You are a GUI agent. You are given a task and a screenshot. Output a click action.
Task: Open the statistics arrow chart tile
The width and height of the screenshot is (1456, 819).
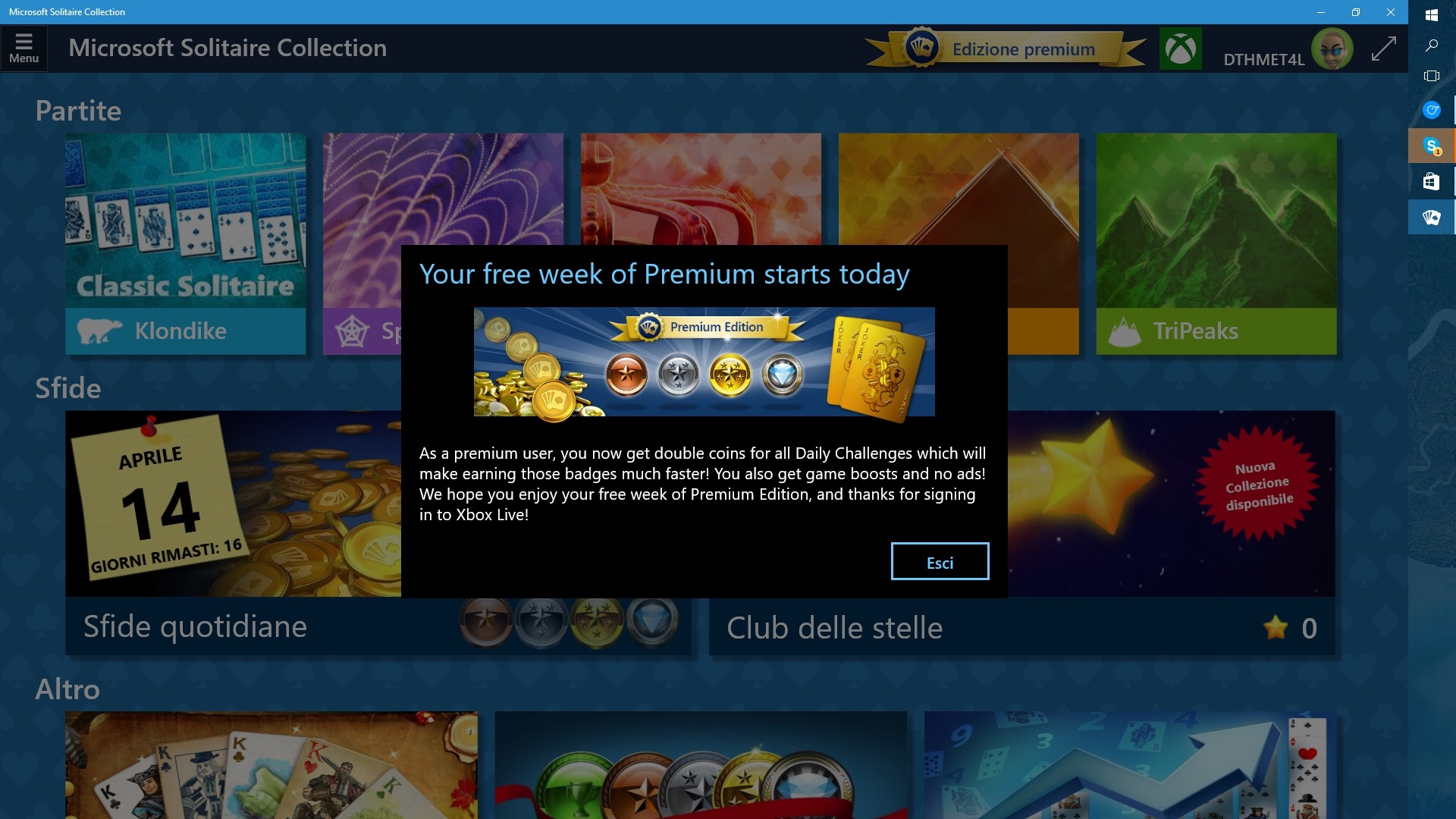point(1130,764)
